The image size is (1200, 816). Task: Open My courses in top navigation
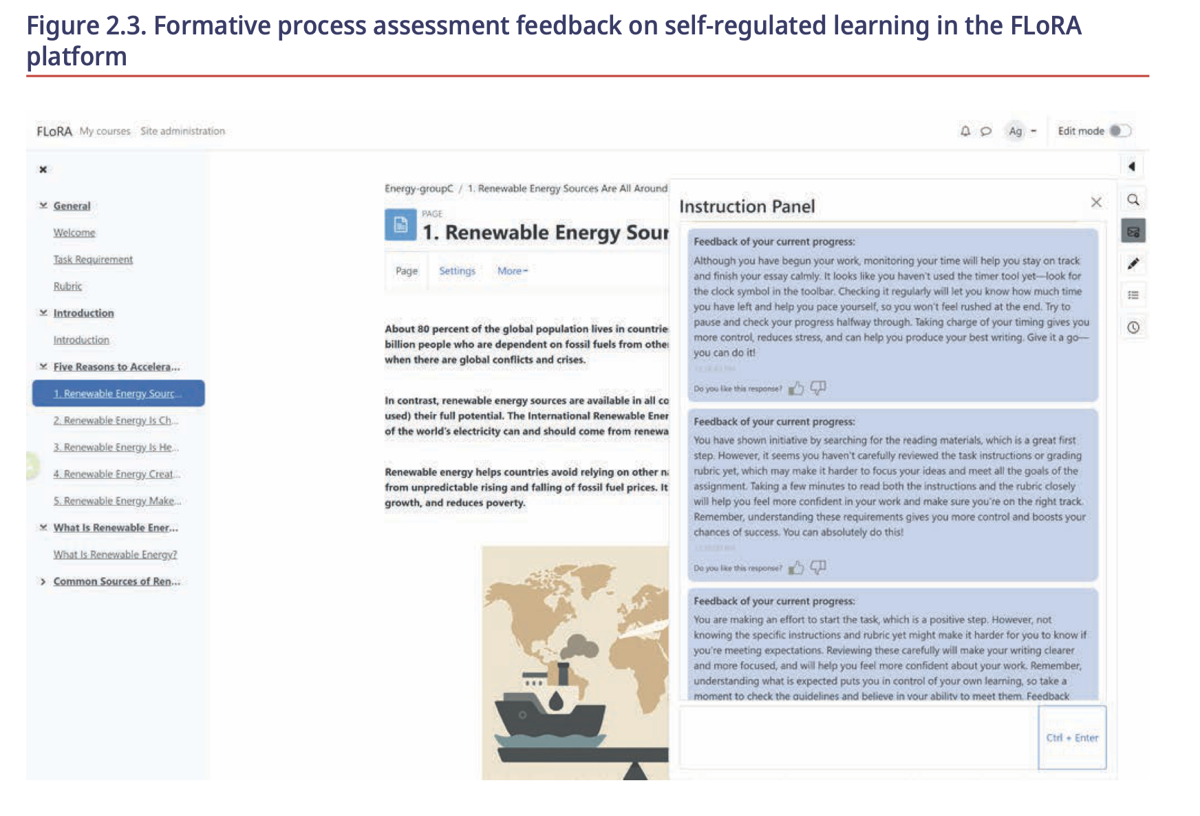pos(105,131)
